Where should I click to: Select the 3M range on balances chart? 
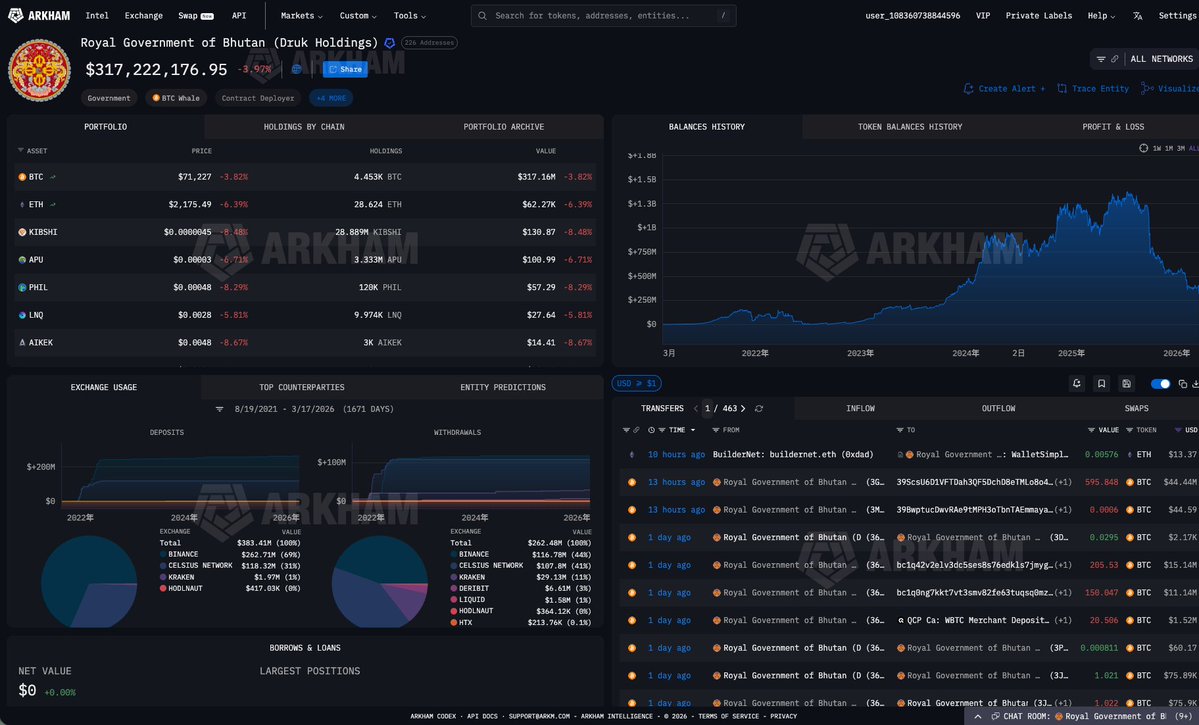[x=1181, y=148]
